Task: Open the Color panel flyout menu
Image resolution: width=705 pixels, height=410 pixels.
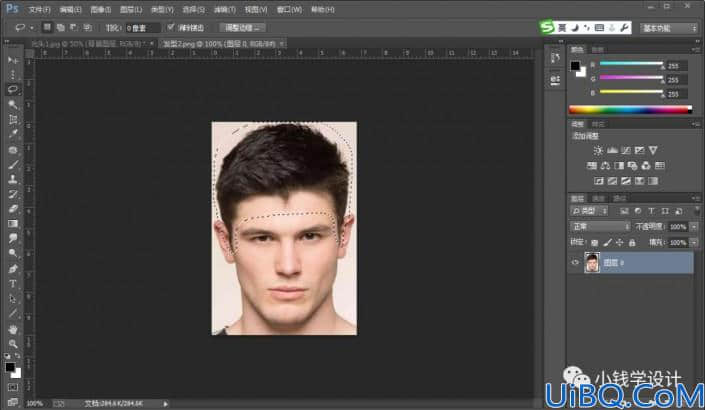Action: coord(696,49)
